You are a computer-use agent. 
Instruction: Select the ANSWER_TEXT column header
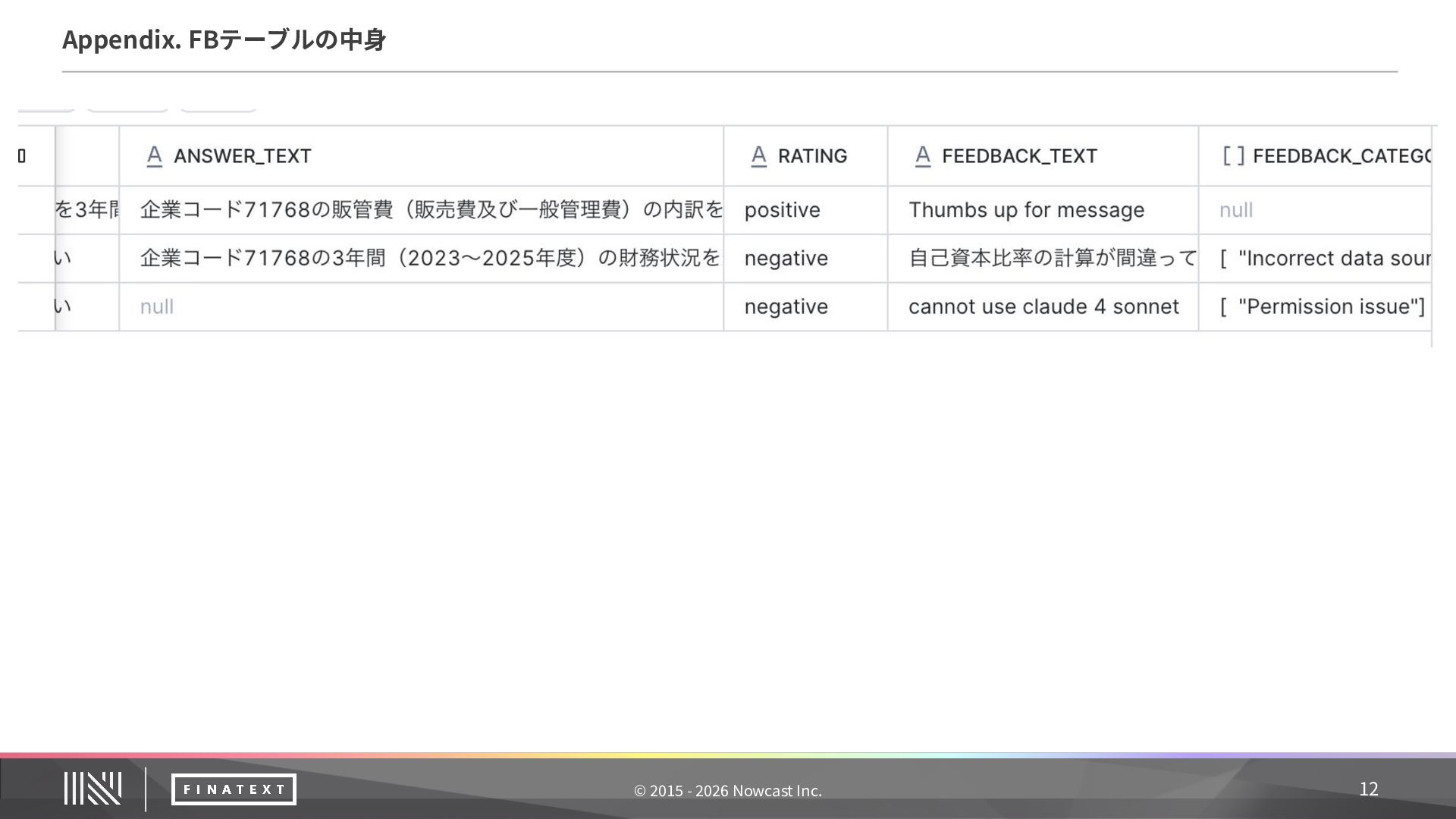422,156
